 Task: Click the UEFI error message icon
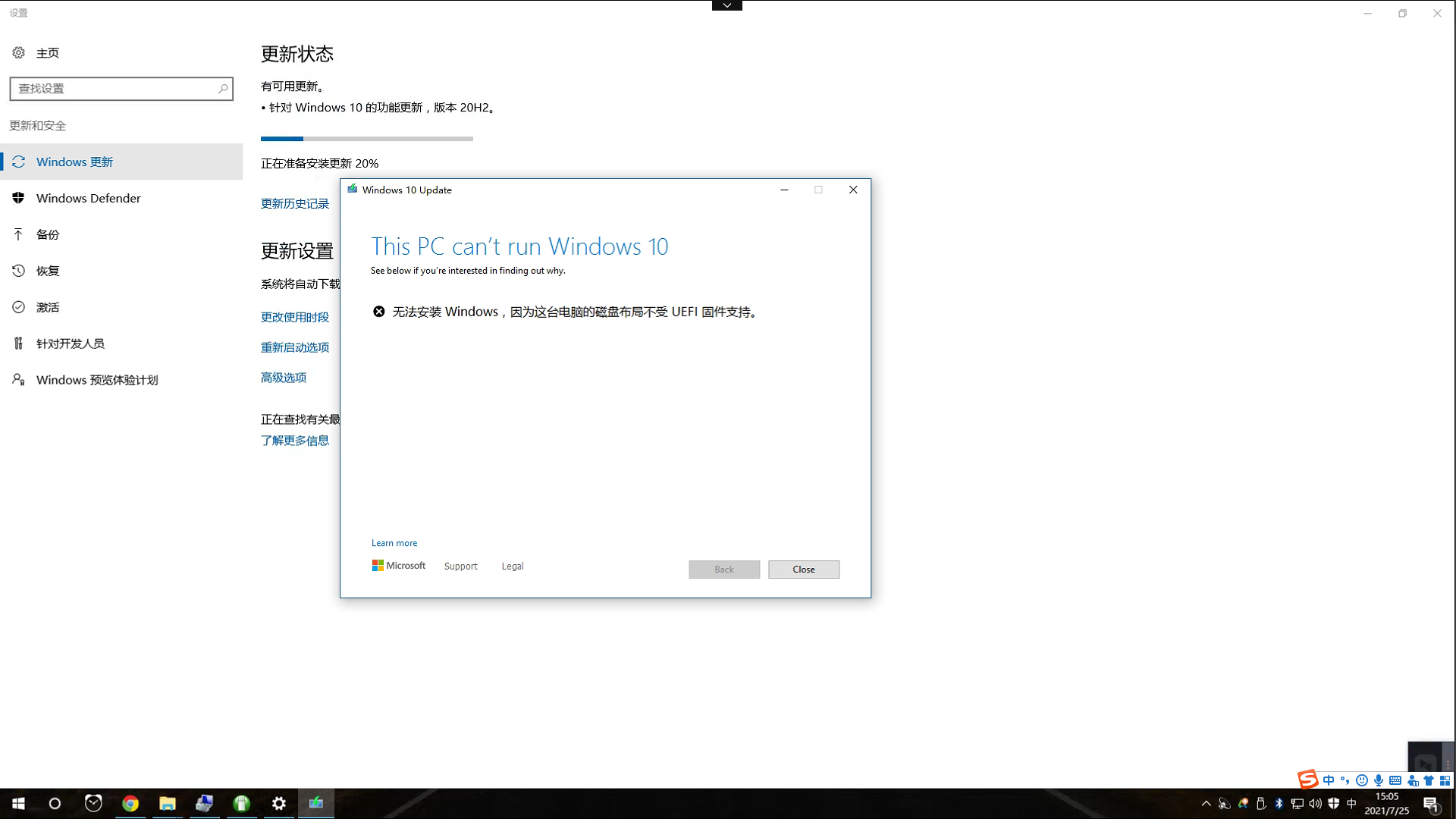pyautogui.click(x=379, y=312)
